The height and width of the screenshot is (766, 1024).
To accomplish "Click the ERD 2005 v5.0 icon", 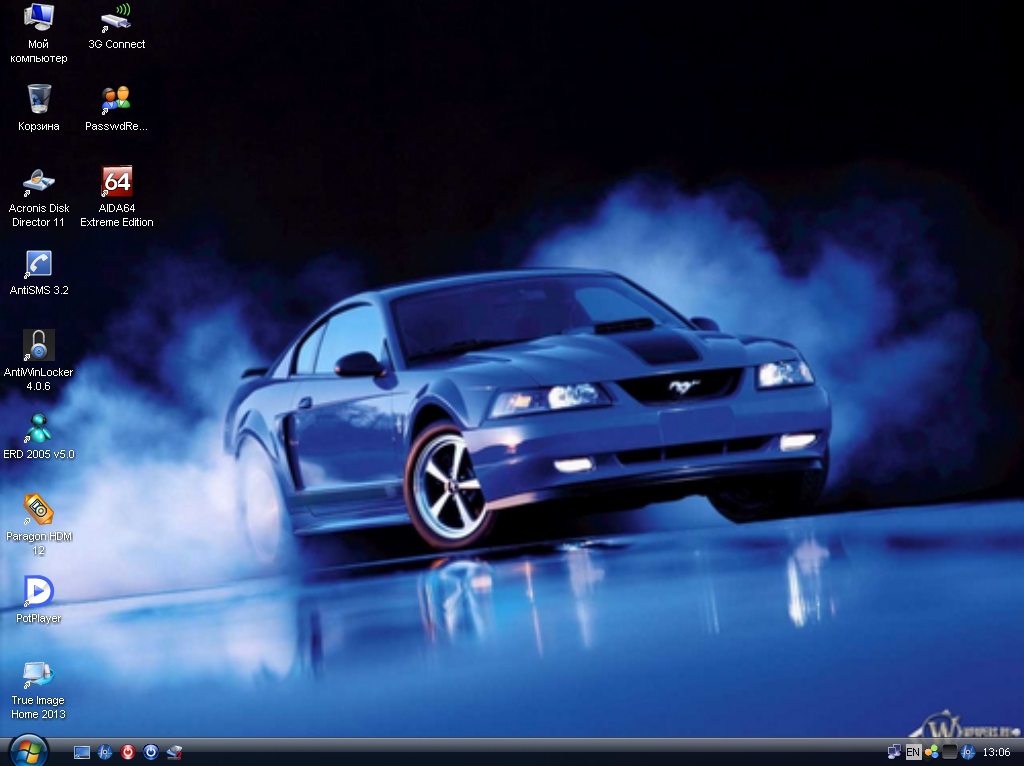I will coord(39,428).
